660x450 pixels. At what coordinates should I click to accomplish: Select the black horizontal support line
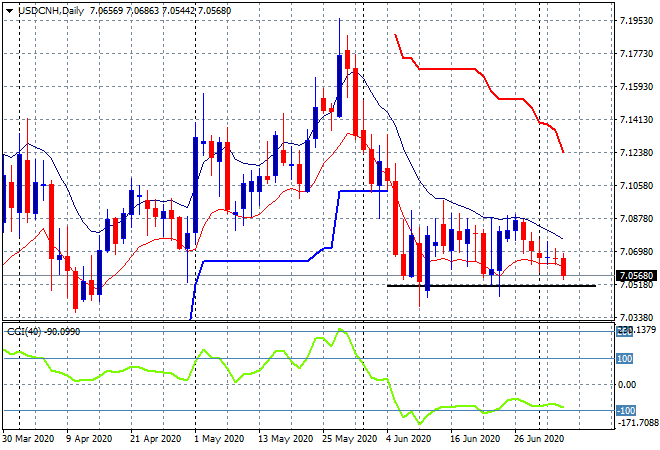pos(491,286)
